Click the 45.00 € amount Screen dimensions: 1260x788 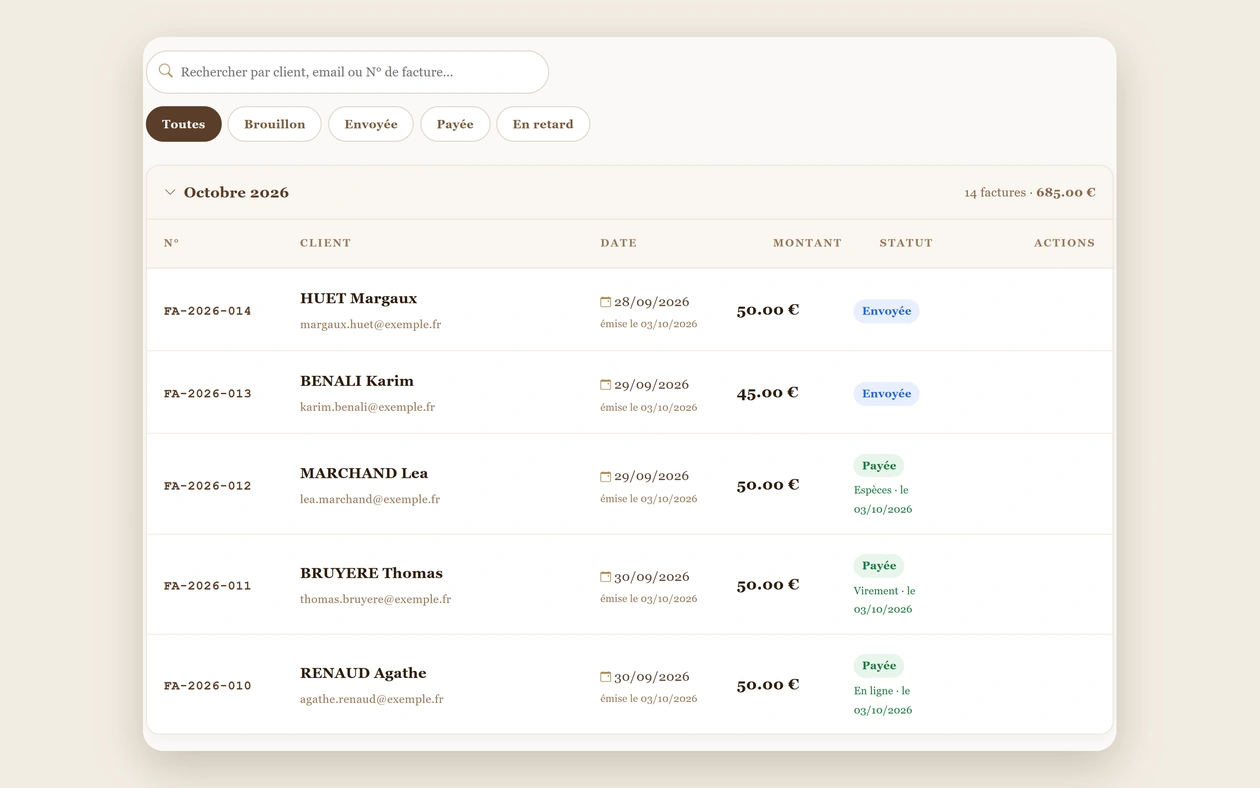coord(768,393)
